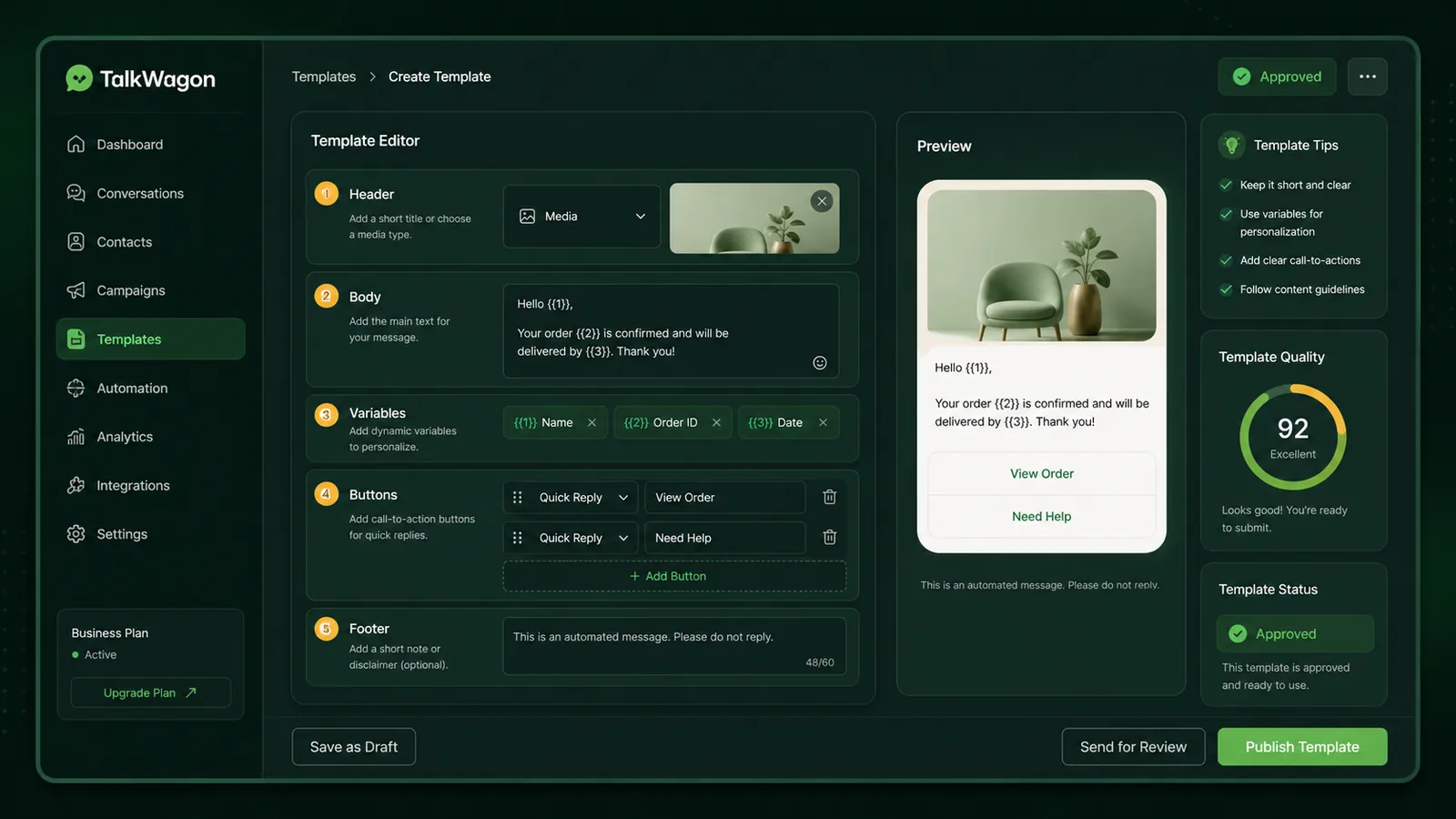This screenshot has width=1456, height=819.
Task: Click Save as Draft button
Action: [x=354, y=746]
